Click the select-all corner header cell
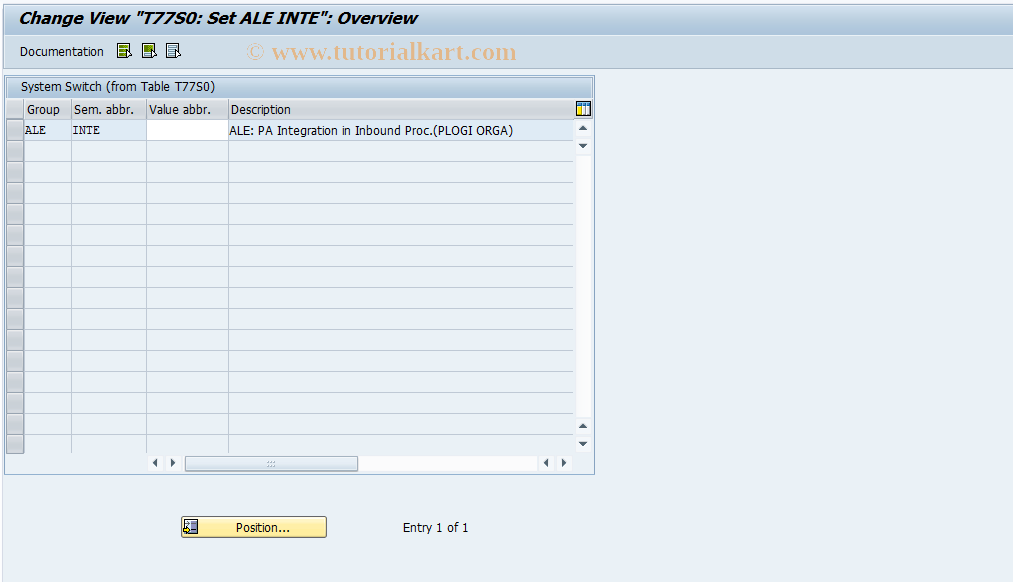1013x582 pixels. [x=15, y=109]
